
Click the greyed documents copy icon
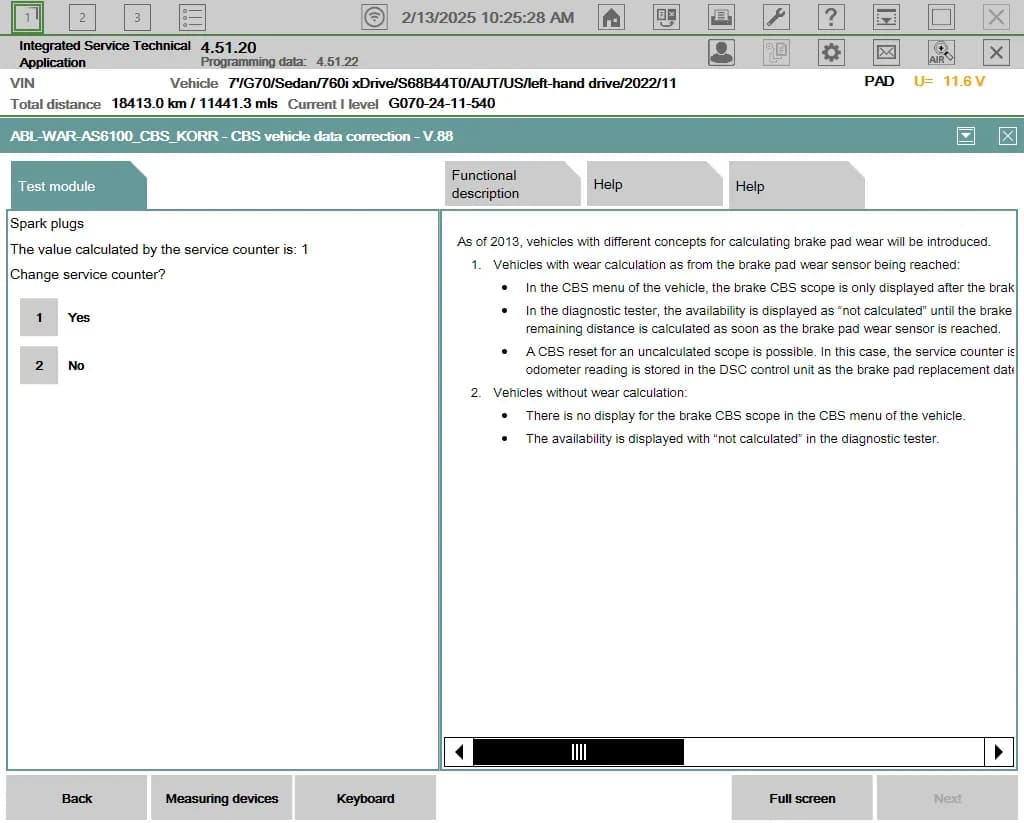click(x=776, y=52)
